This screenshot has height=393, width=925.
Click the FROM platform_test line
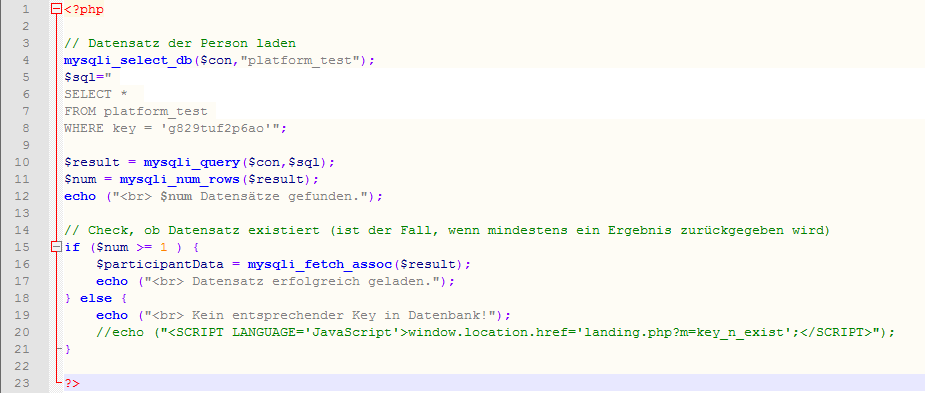(136, 111)
